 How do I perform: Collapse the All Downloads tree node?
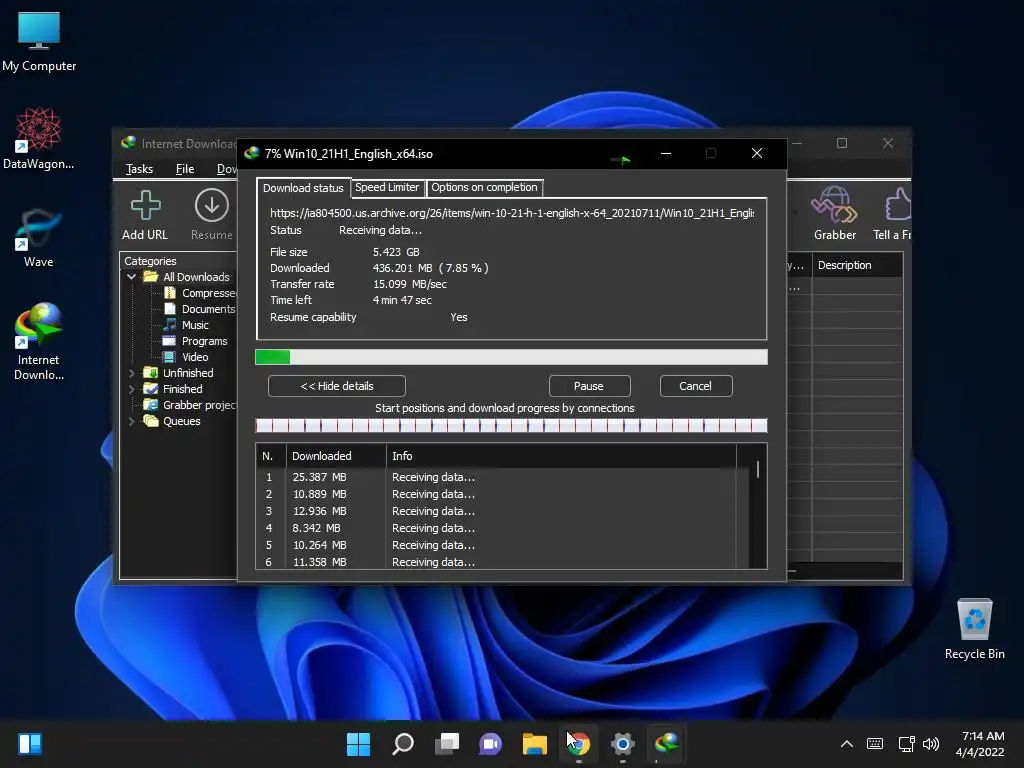pyautogui.click(x=132, y=277)
